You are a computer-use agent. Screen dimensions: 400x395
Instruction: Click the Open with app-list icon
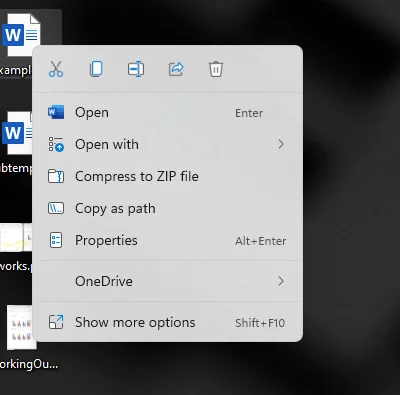(56, 144)
